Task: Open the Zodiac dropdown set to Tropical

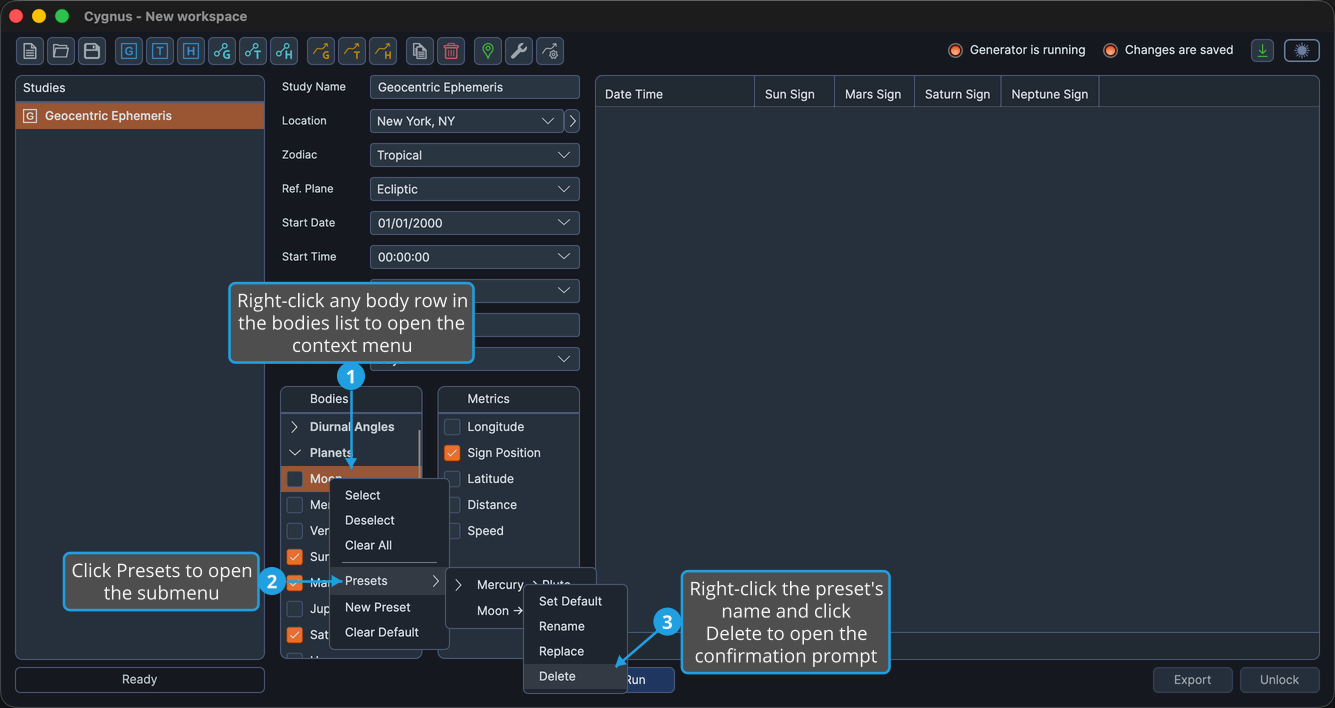Action: tap(474, 155)
